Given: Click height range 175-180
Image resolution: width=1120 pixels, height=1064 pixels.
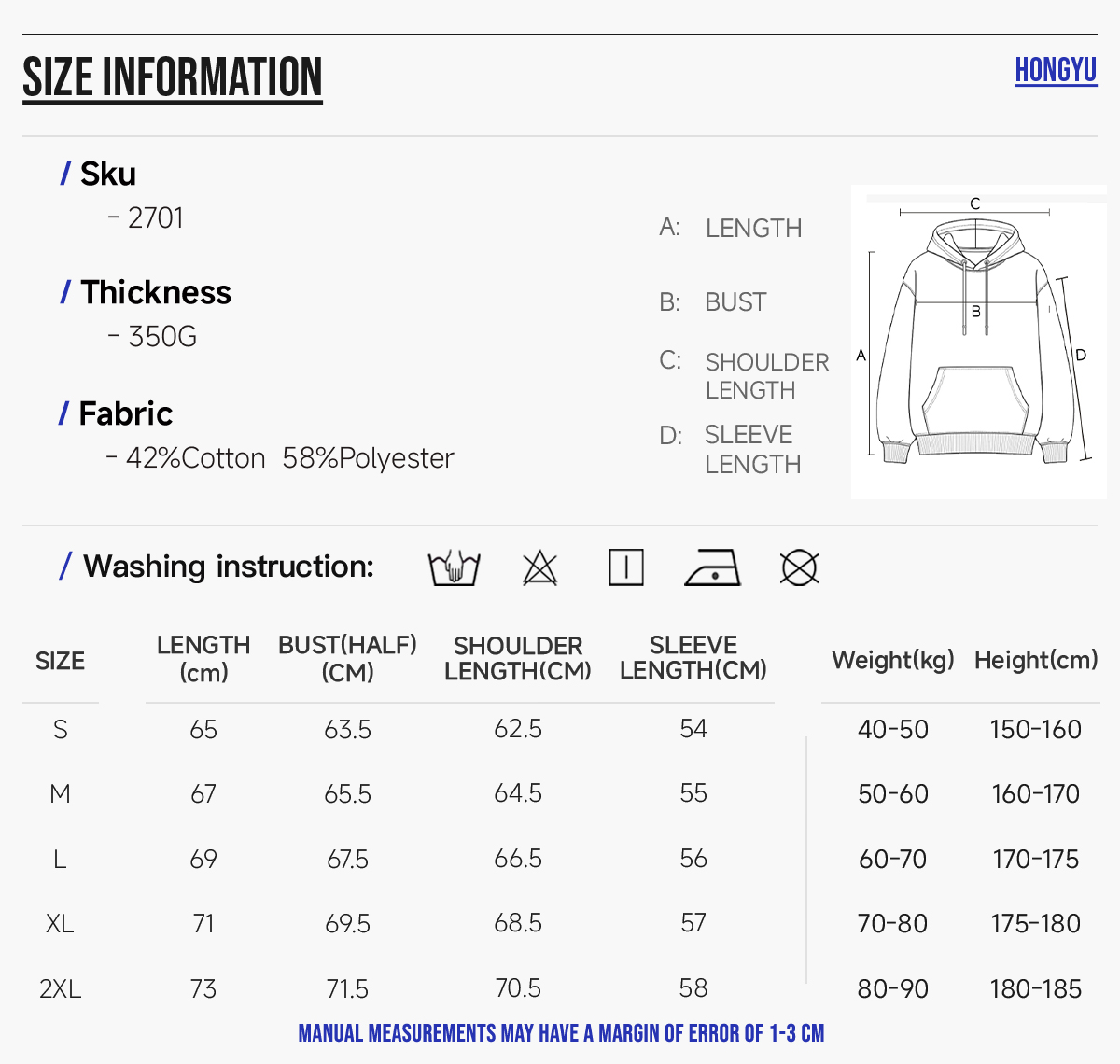Looking at the screenshot, I should pos(1036,923).
